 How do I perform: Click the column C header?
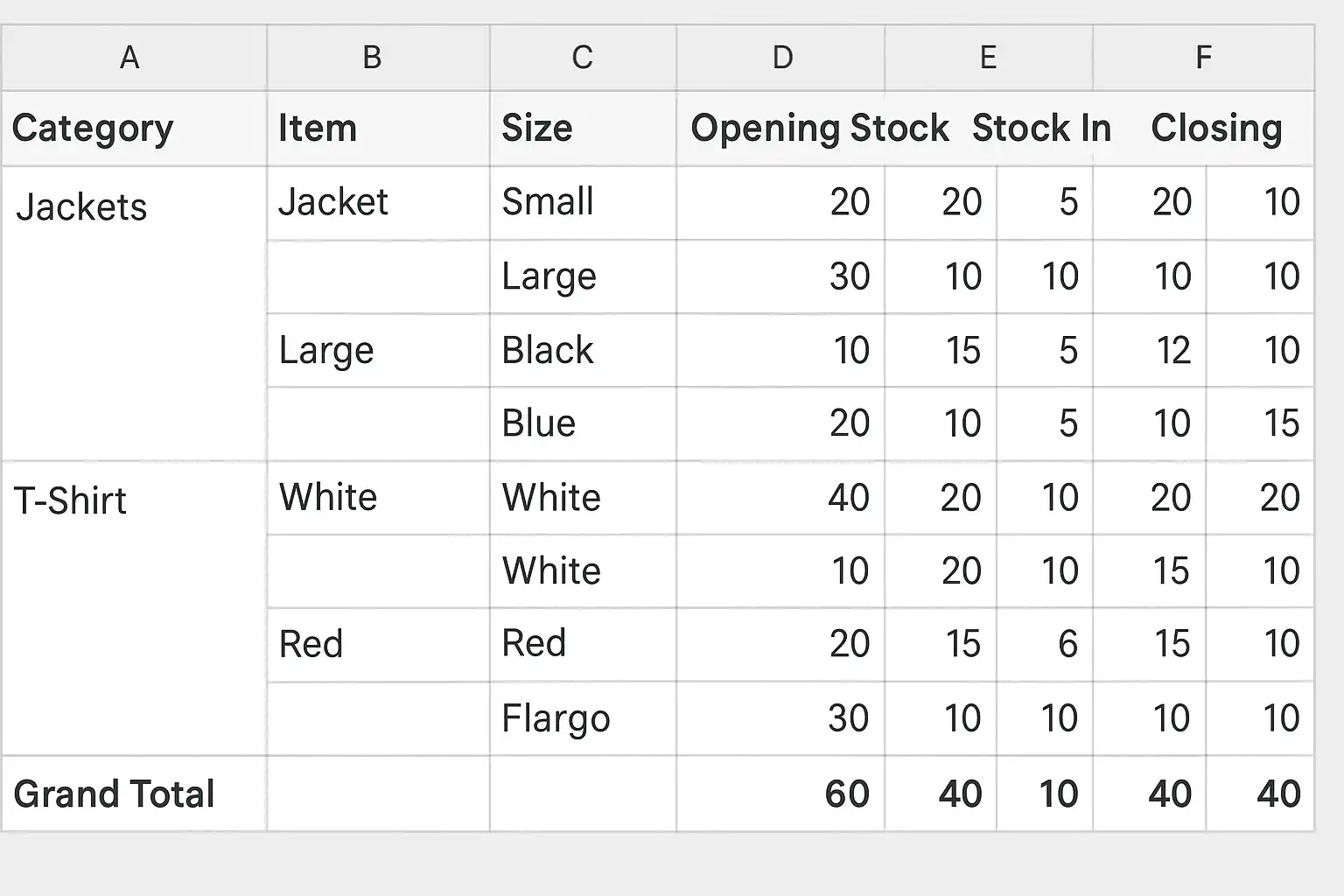pyautogui.click(x=582, y=58)
